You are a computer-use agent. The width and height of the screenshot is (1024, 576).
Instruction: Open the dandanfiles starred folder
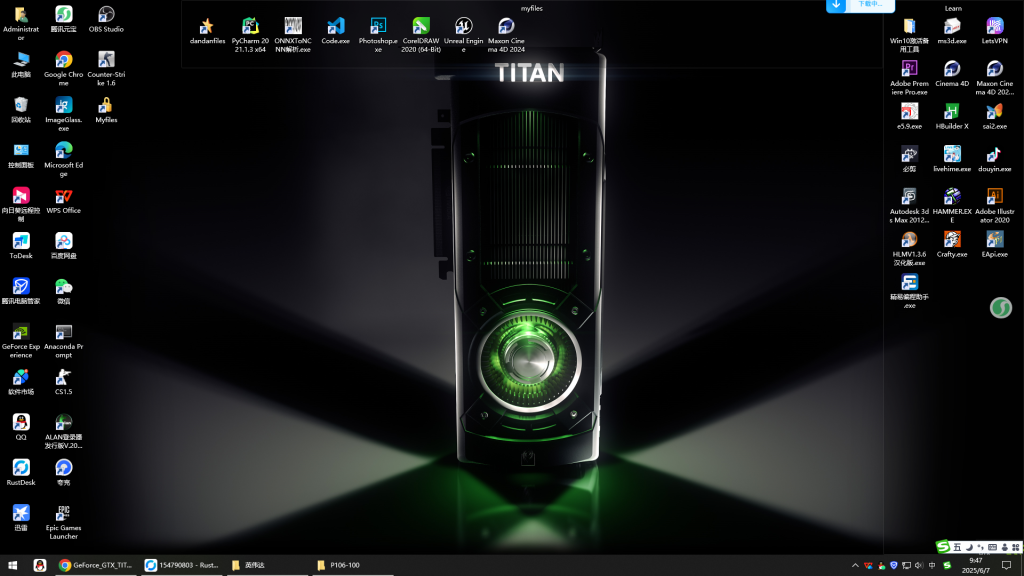tap(207, 31)
